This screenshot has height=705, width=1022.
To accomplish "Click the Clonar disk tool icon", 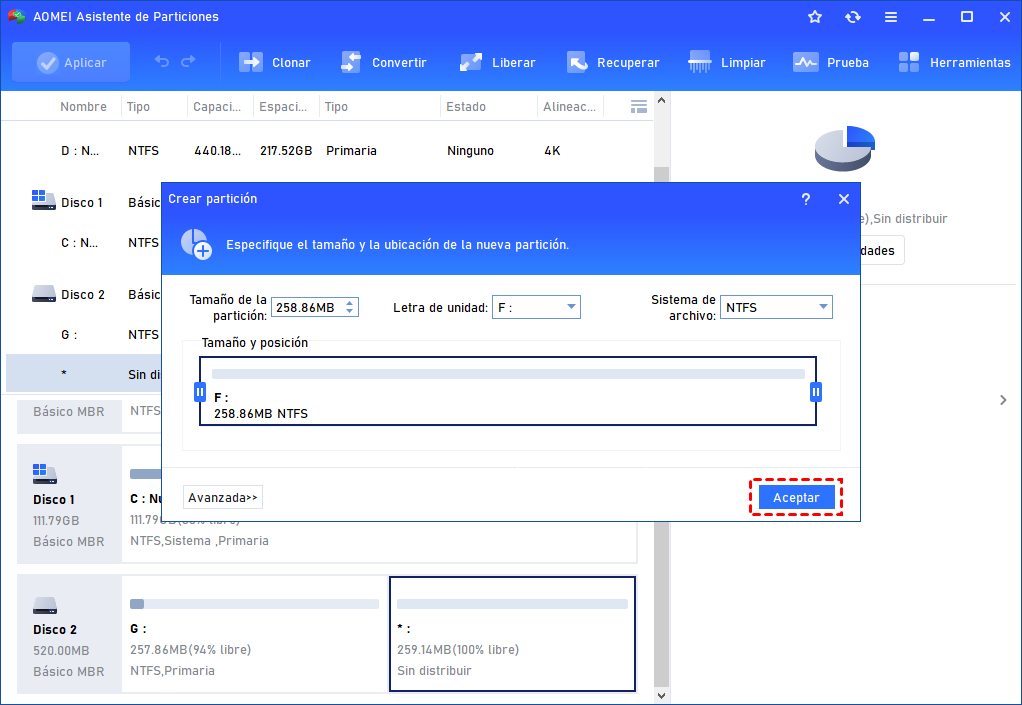I will 250,62.
